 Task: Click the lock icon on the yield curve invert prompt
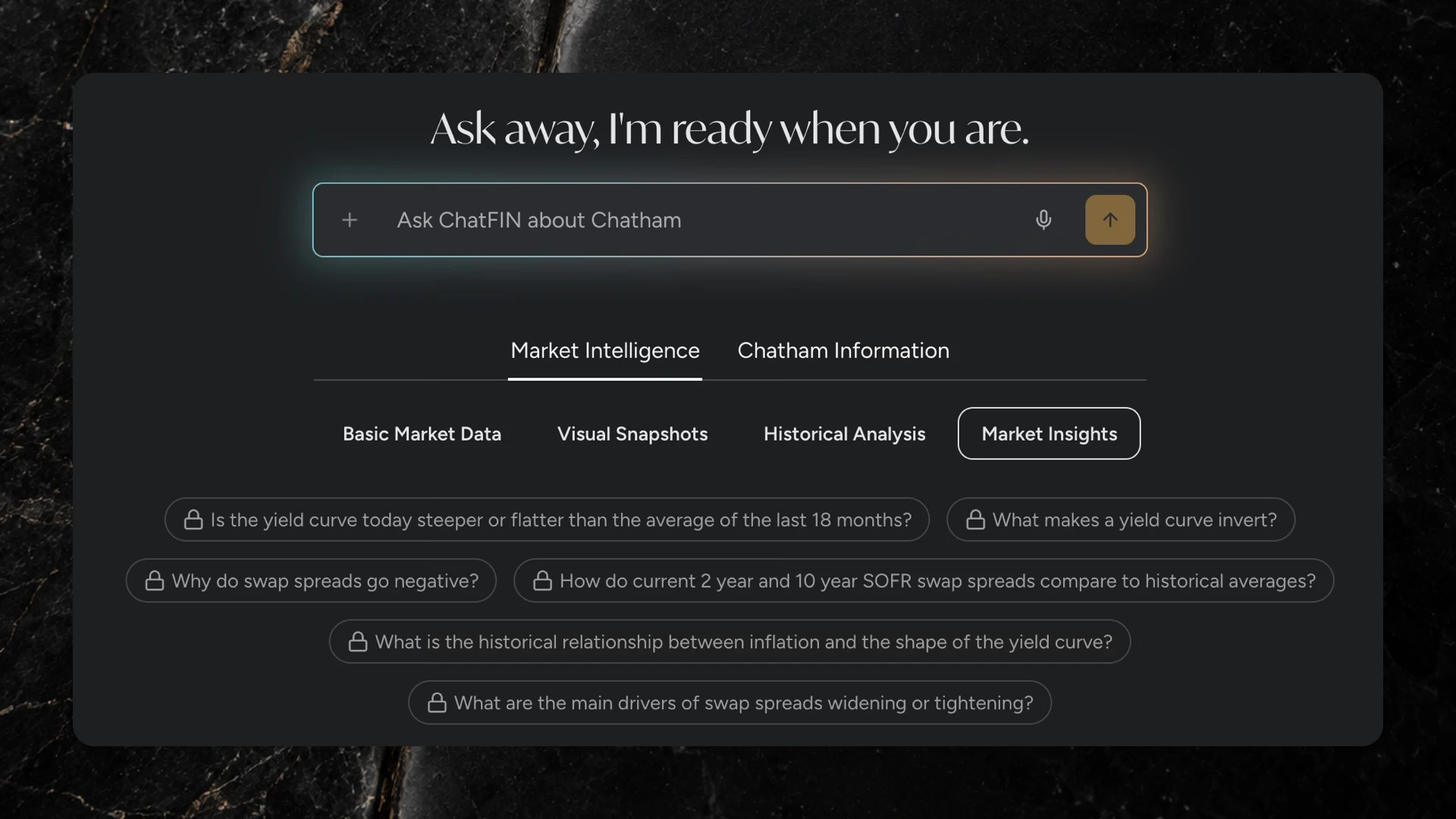[975, 519]
